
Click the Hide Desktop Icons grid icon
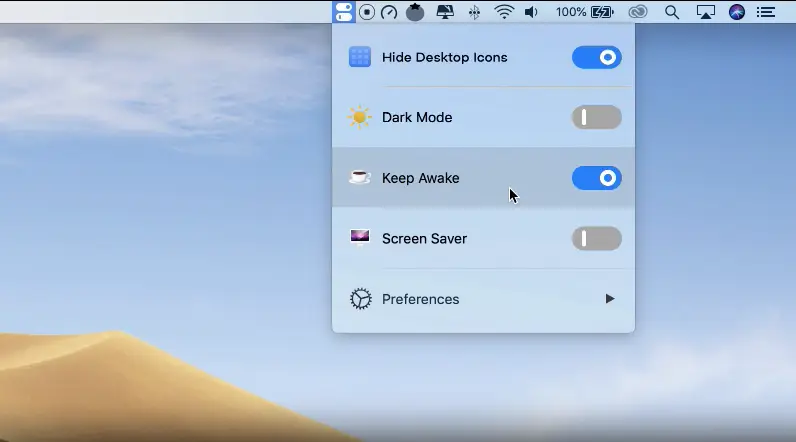(x=360, y=57)
